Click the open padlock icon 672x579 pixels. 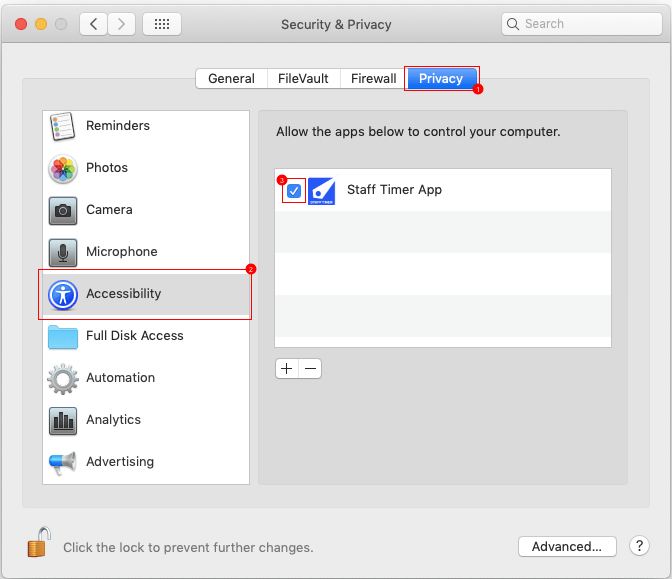coord(39,542)
